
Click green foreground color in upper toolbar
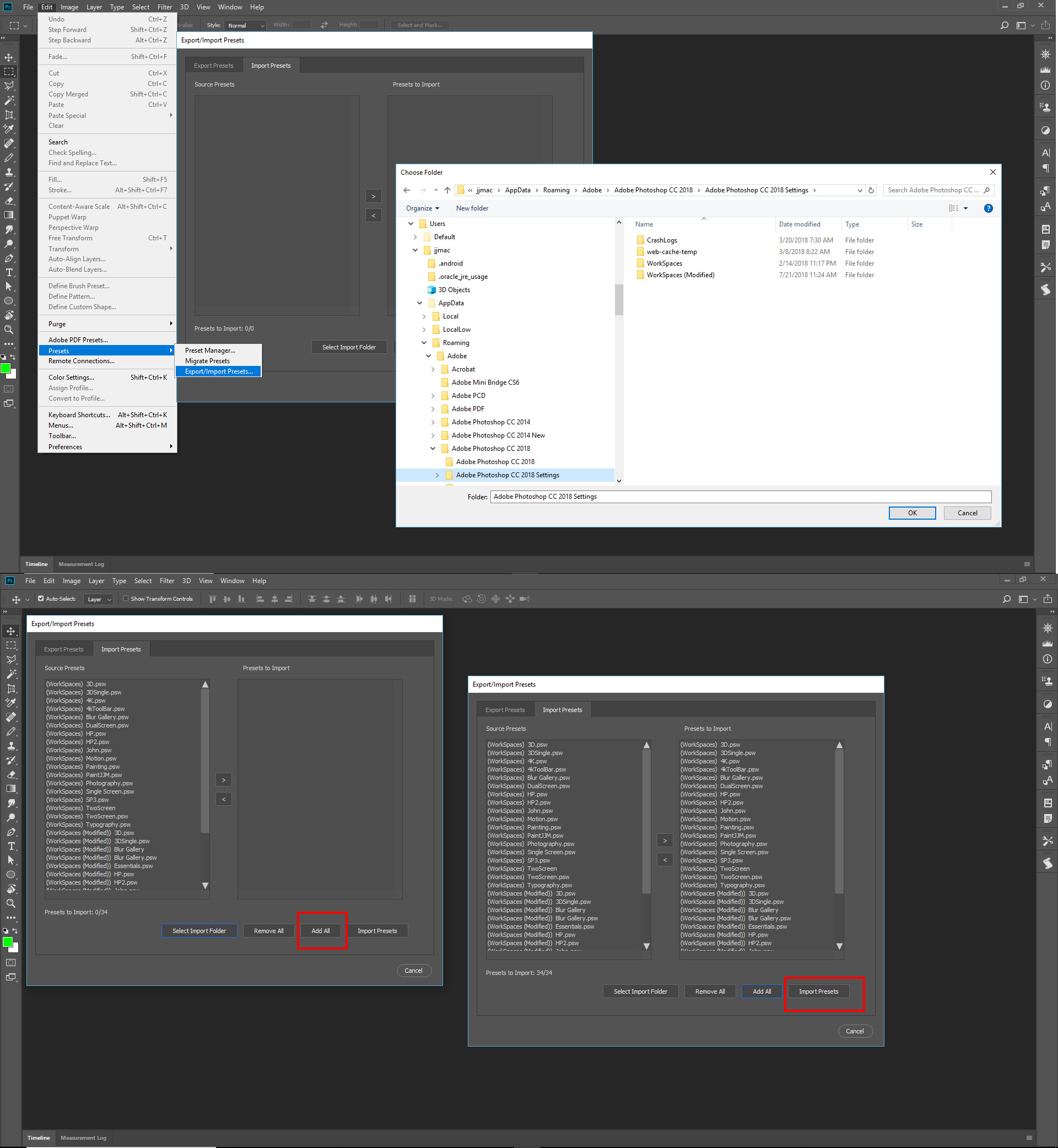[5, 368]
